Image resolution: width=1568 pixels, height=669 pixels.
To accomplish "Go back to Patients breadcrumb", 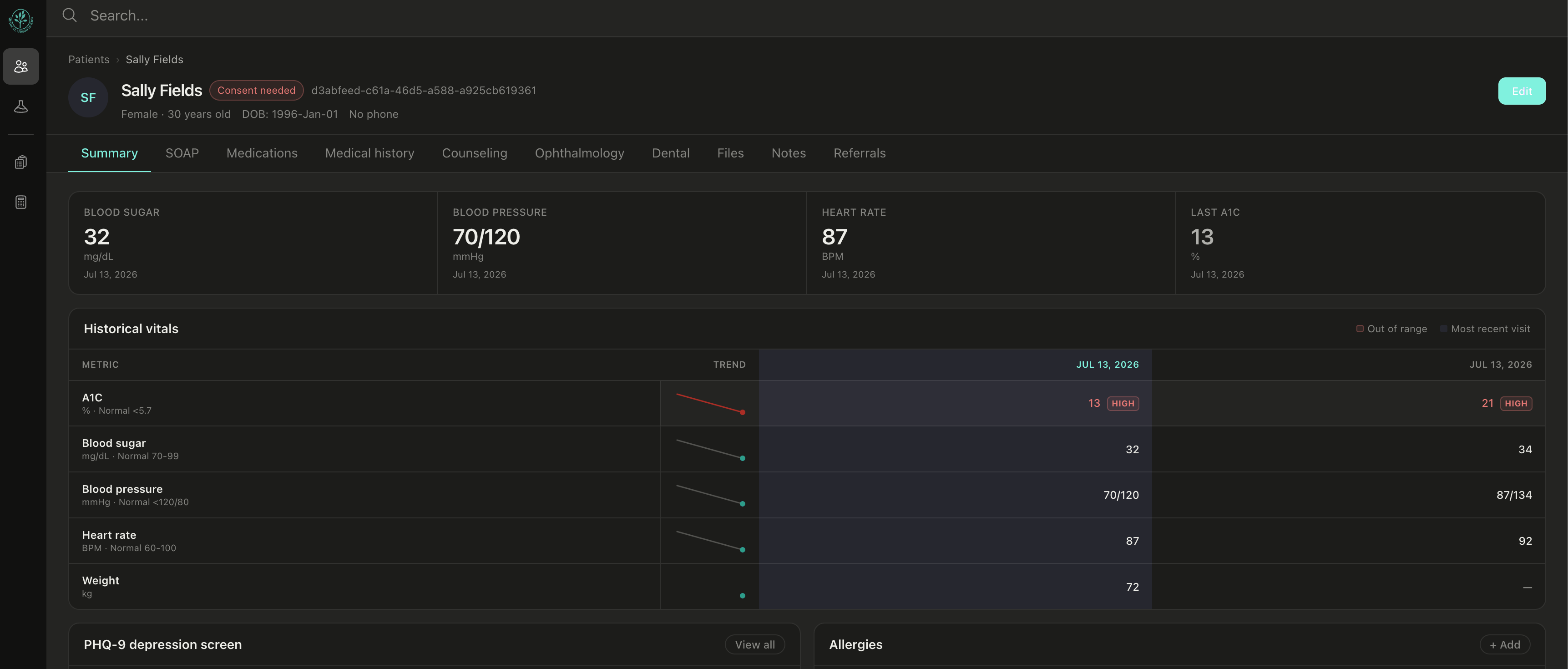I will [89, 60].
